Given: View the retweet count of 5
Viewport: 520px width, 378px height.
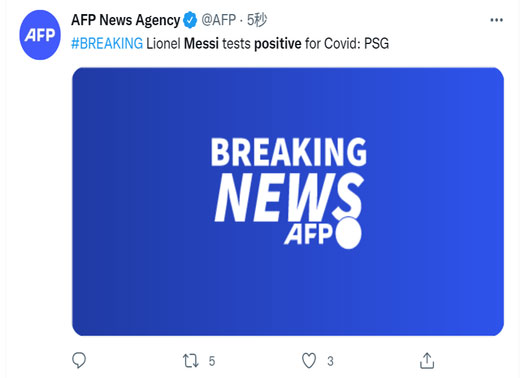Looking at the screenshot, I should point(212,361).
